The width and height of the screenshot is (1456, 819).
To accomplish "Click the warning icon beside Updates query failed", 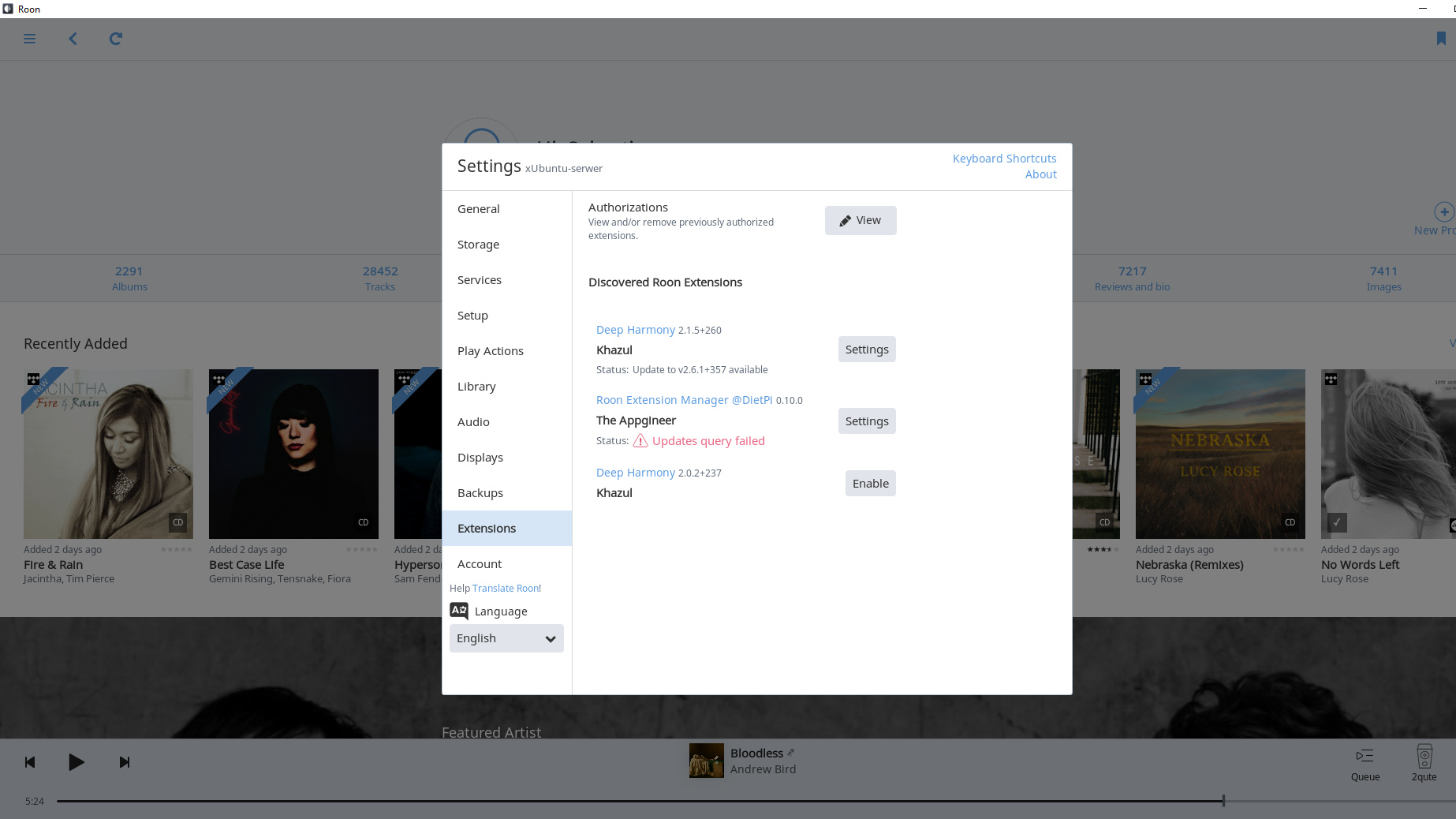I will pyautogui.click(x=640, y=441).
